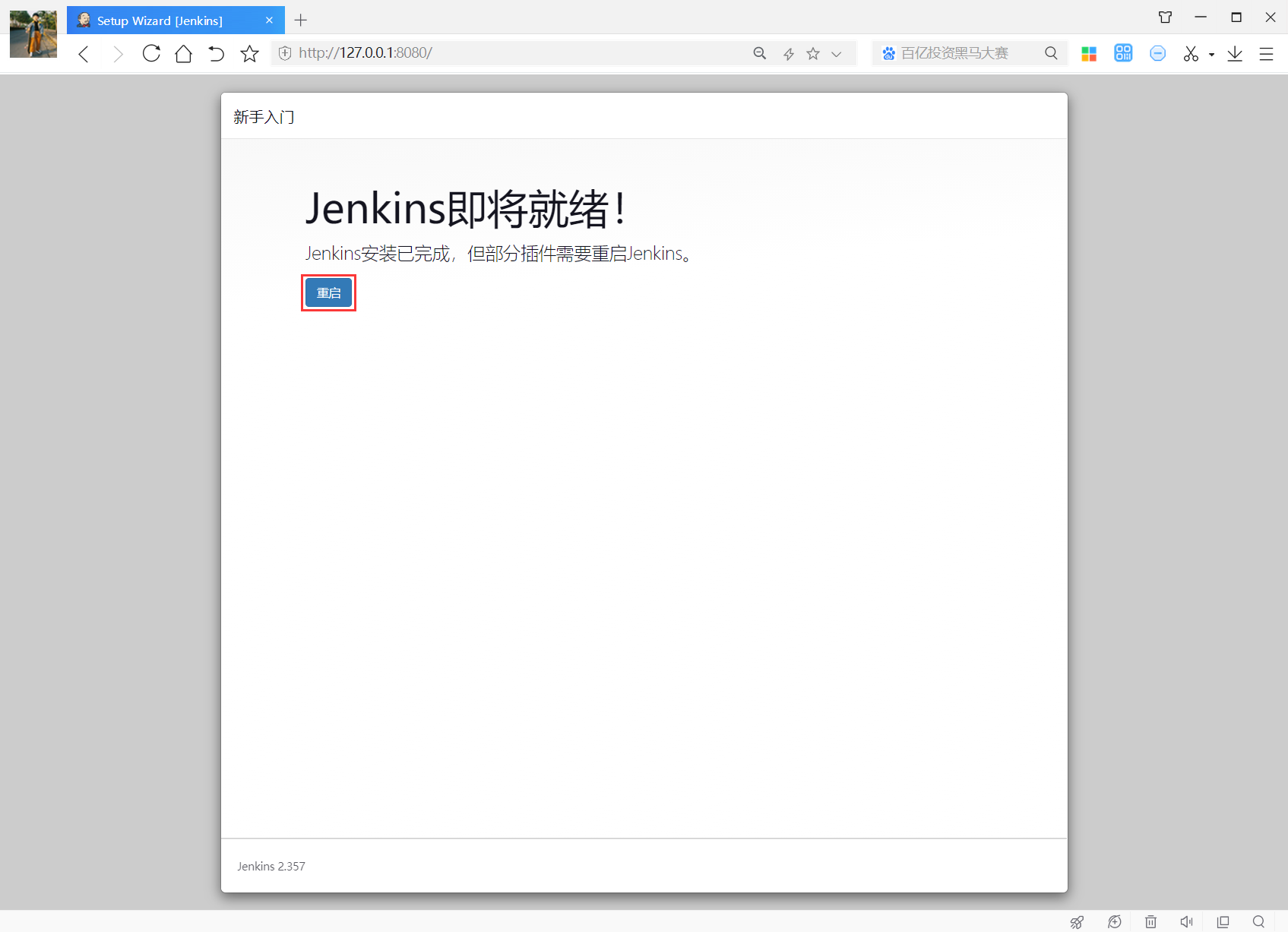Click the scissors screenshot tool icon

click(1190, 53)
